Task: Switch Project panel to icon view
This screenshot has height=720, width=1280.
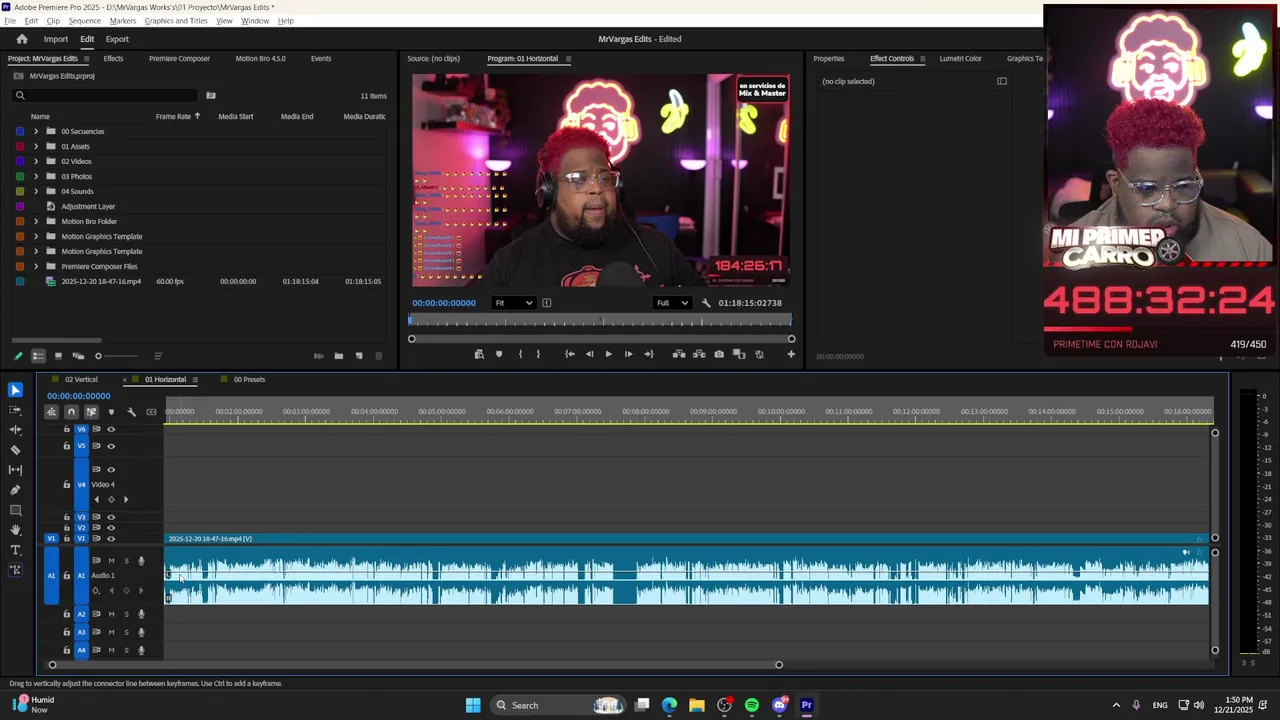Action: point(58,356)
